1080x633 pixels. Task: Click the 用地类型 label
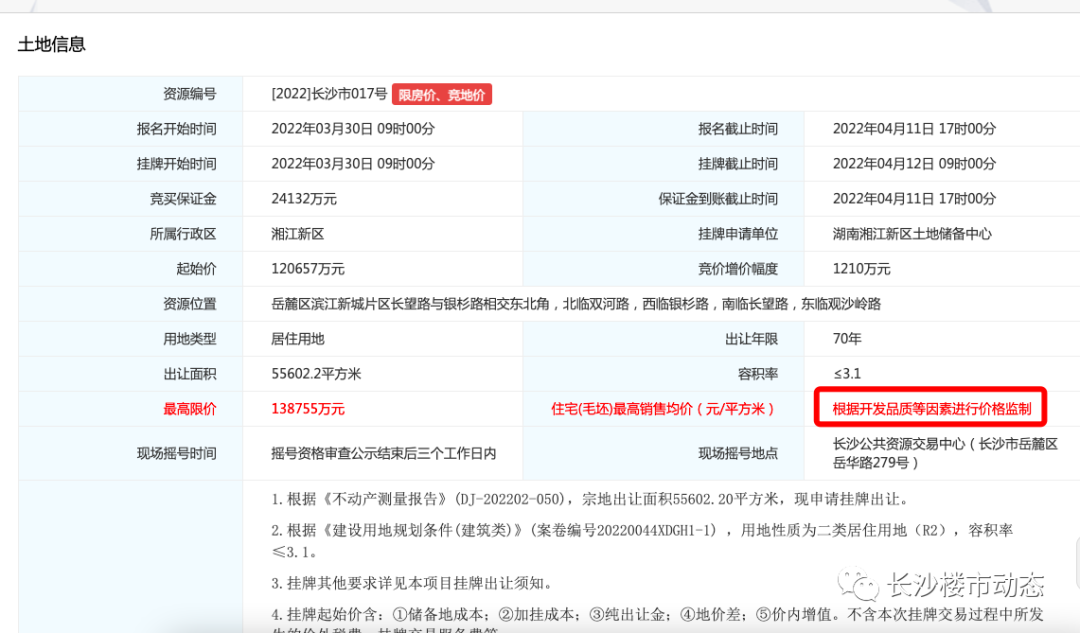click(189, 339)
